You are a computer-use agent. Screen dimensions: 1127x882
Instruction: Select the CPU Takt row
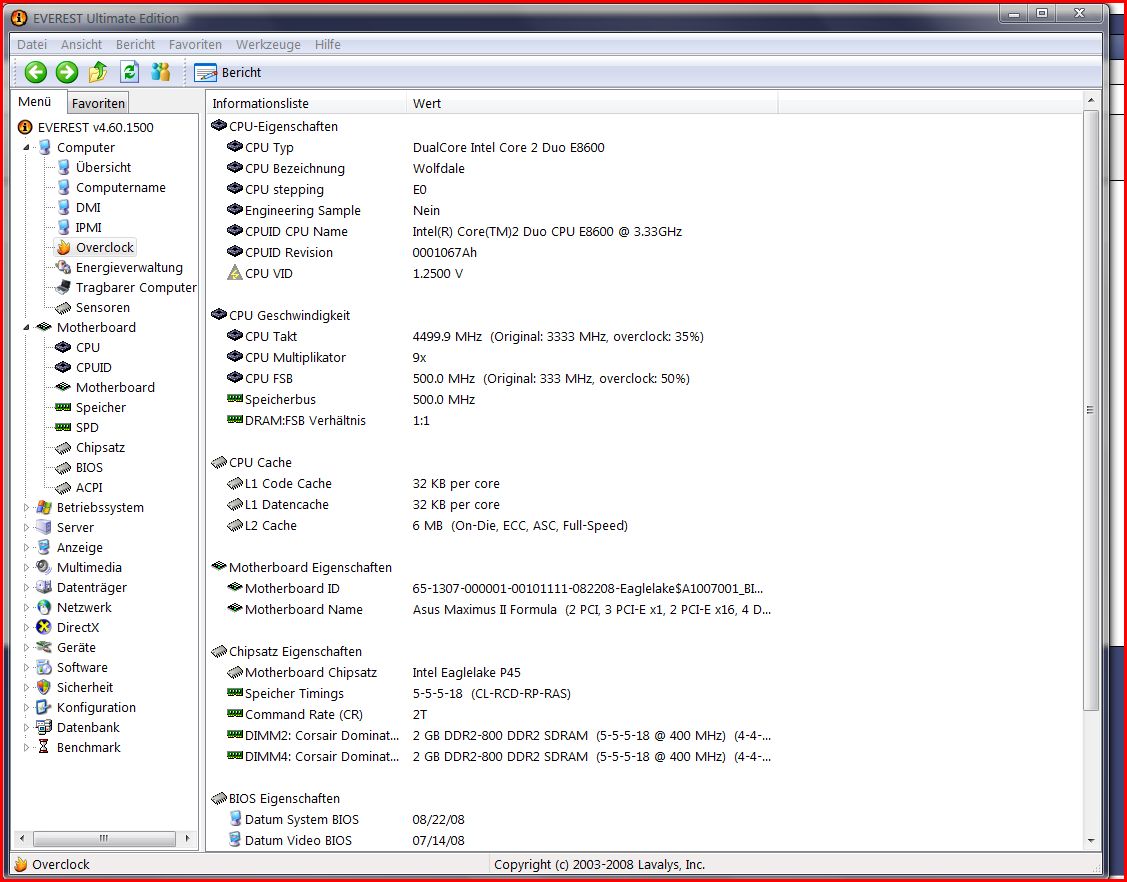[271, 336]
